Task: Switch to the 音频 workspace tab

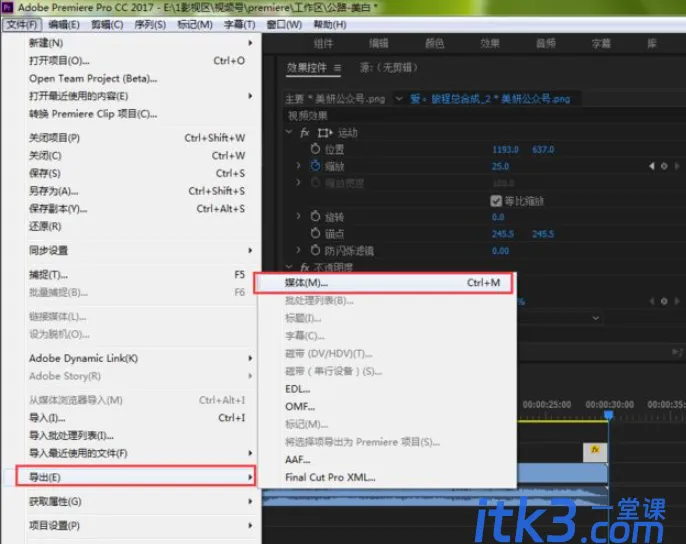Action: (x=546, y=43)
